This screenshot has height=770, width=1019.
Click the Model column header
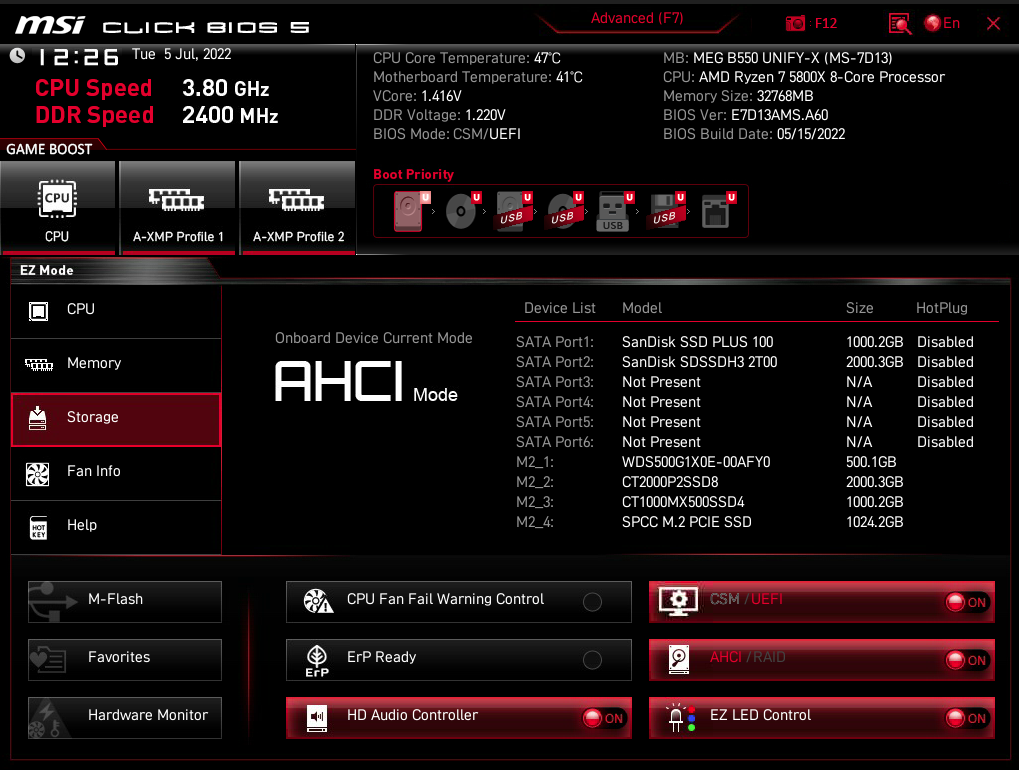(x=642, y=308)
